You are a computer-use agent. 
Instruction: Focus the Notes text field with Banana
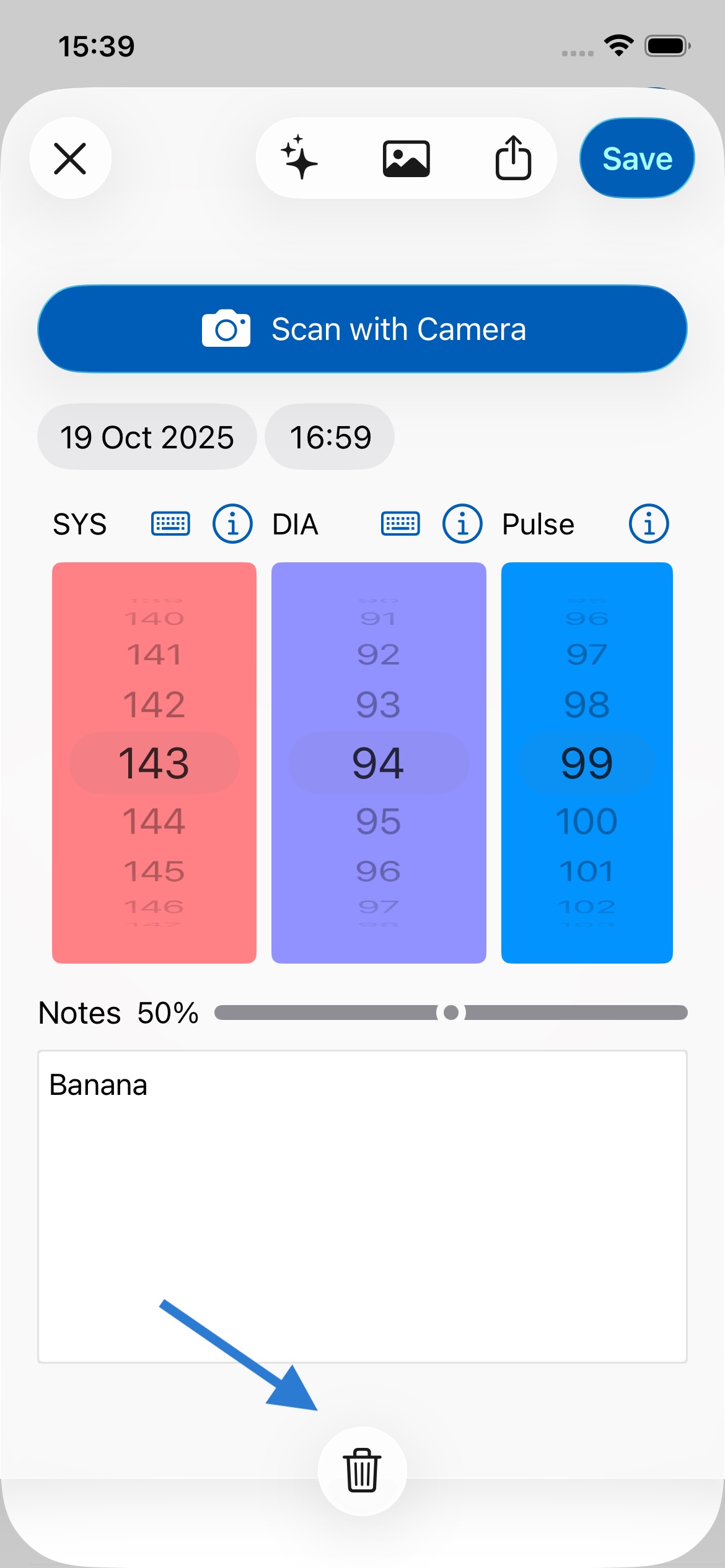click(x=362, y=1206)
